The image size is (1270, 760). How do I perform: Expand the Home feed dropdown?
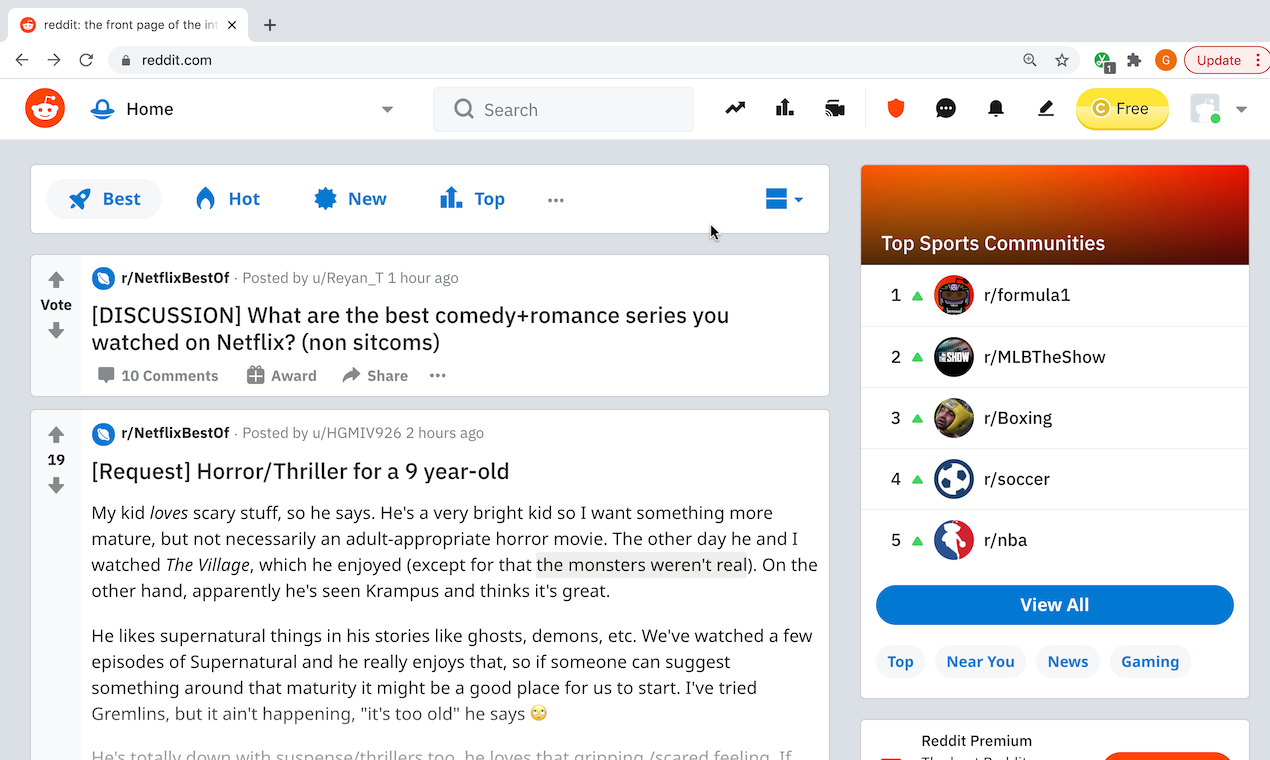point(387,110)
